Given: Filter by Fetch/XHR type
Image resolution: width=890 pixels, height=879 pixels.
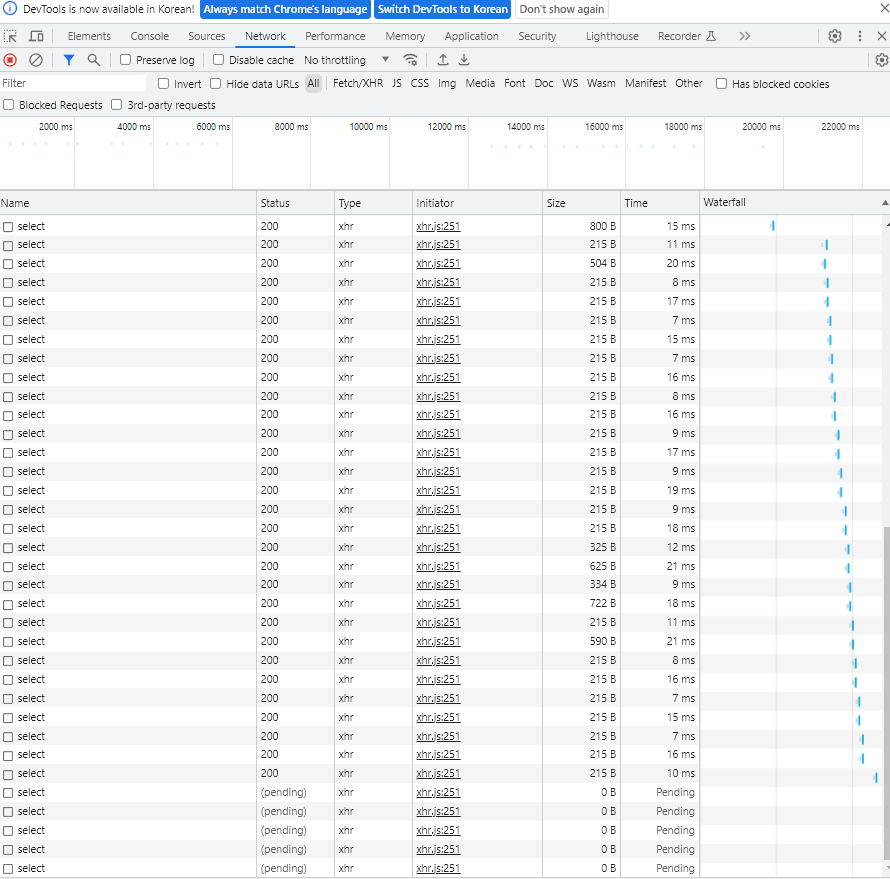Looking at the screenshot, I should (358, 83).
